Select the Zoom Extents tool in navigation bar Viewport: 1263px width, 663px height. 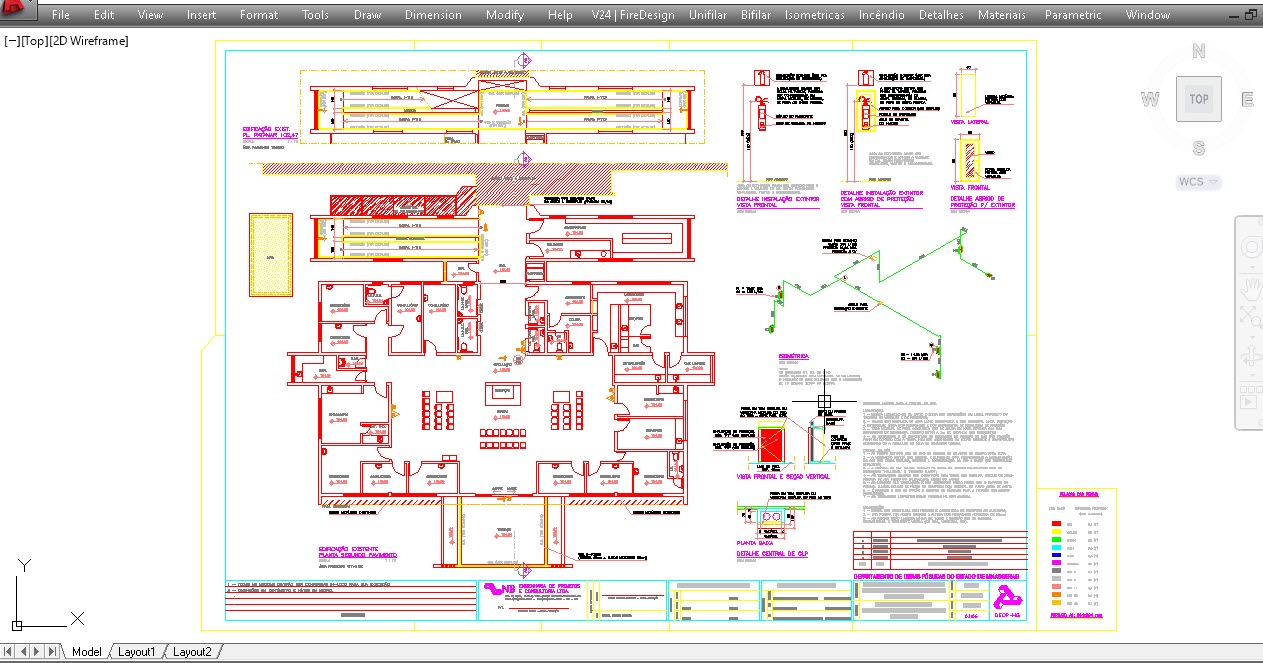tap(1250, 318)
